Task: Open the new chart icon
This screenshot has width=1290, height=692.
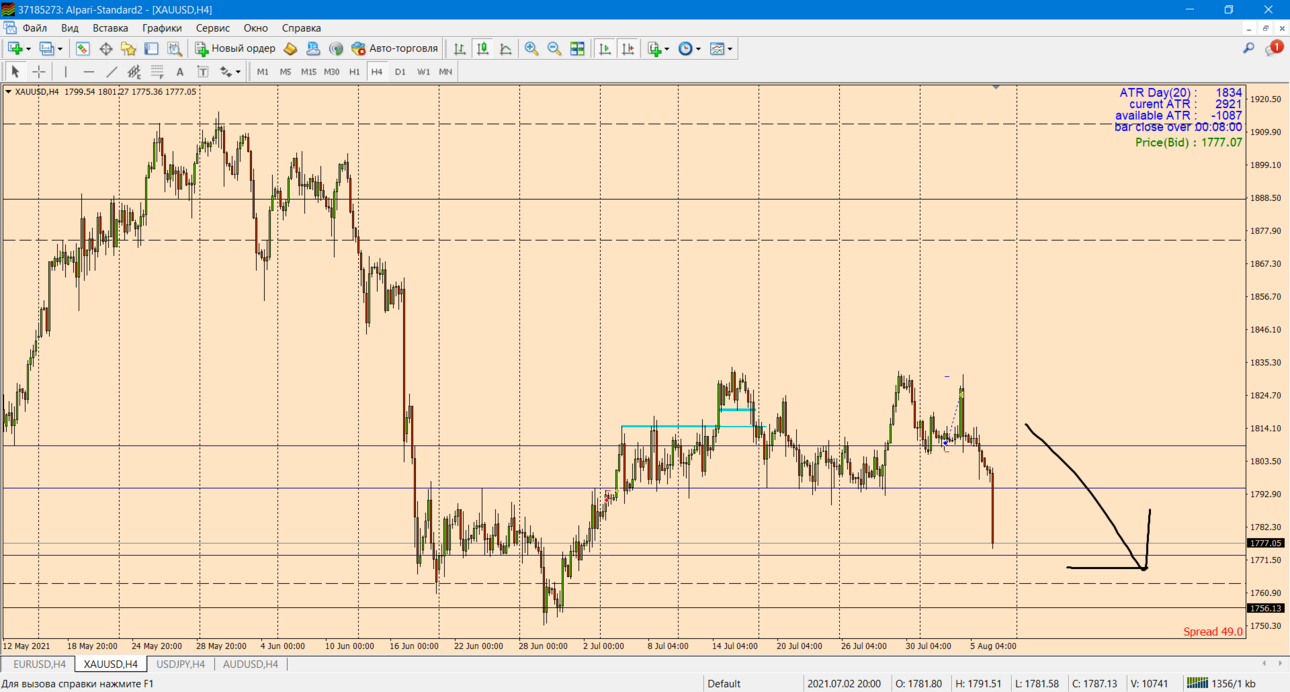Action: point(15,48)
